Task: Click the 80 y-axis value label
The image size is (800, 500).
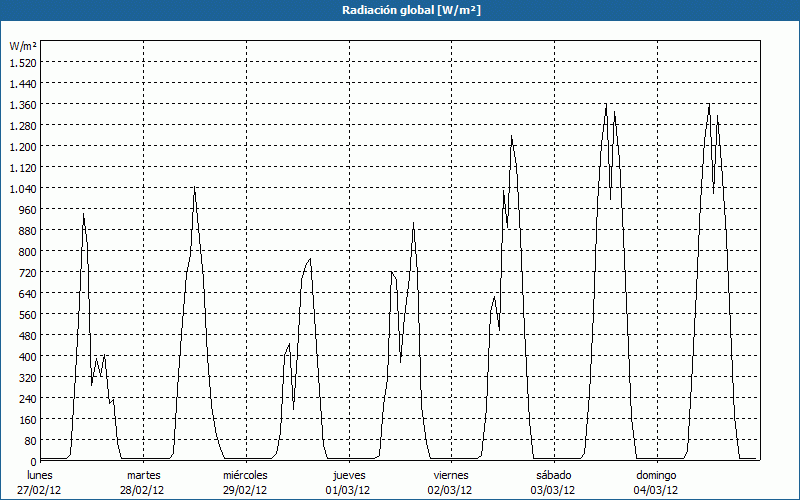Action: click(x=27, y=440)
